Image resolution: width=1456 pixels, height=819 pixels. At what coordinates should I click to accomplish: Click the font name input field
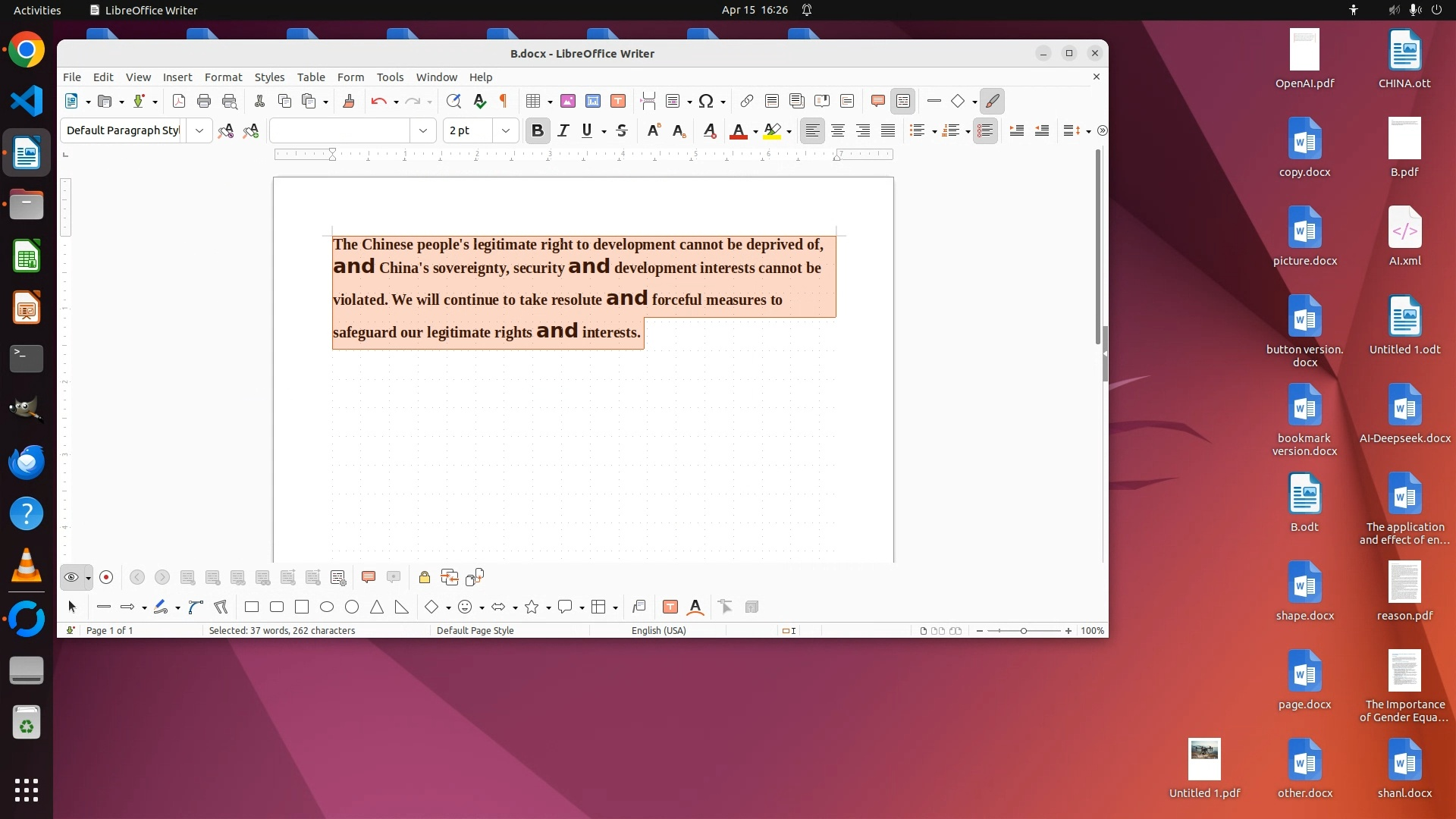(x=340, y=130)
